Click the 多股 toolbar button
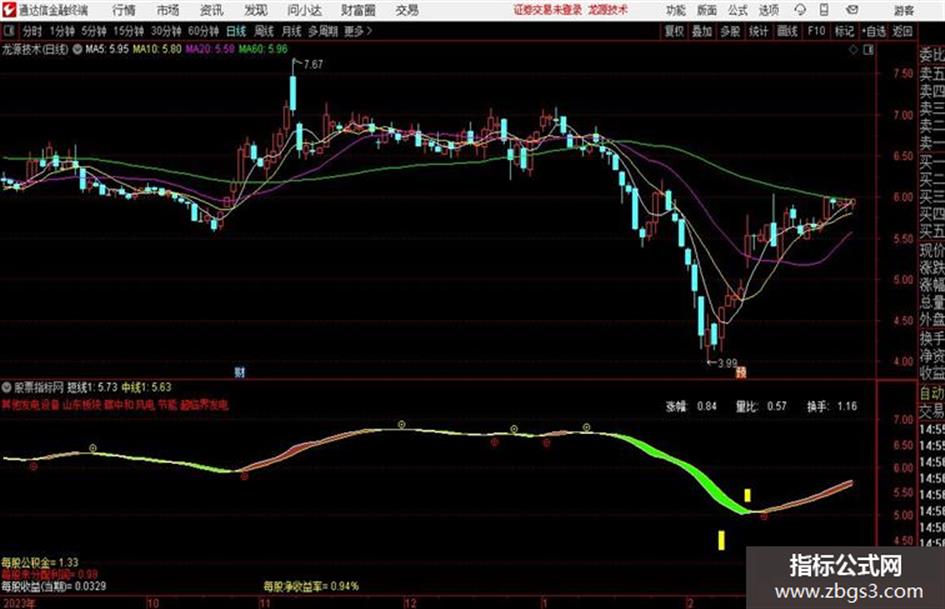 click(x=730, y=31)
